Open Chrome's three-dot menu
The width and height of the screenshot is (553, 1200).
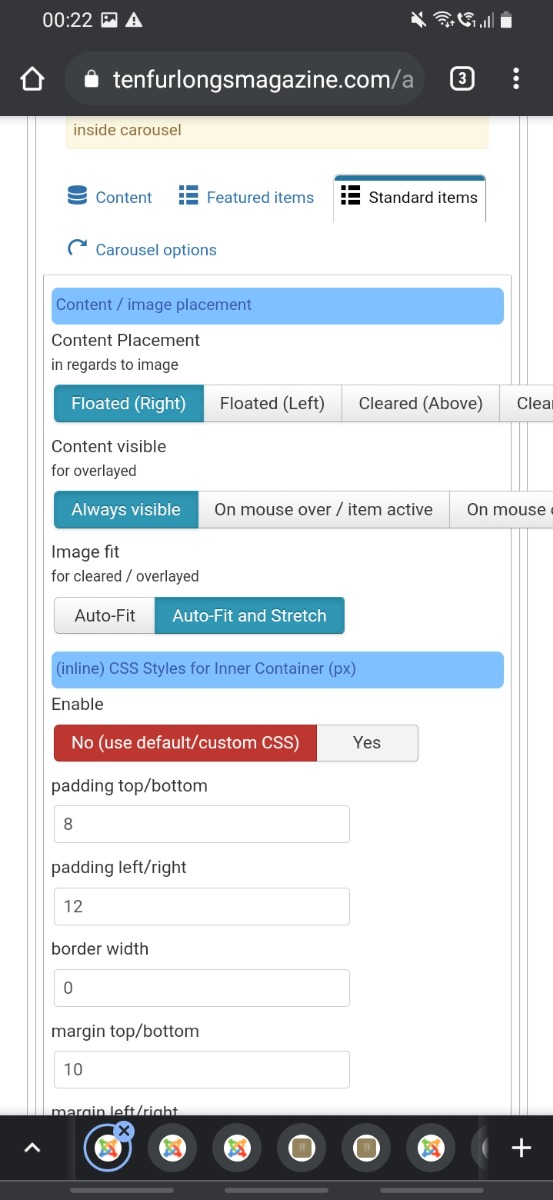516,79
